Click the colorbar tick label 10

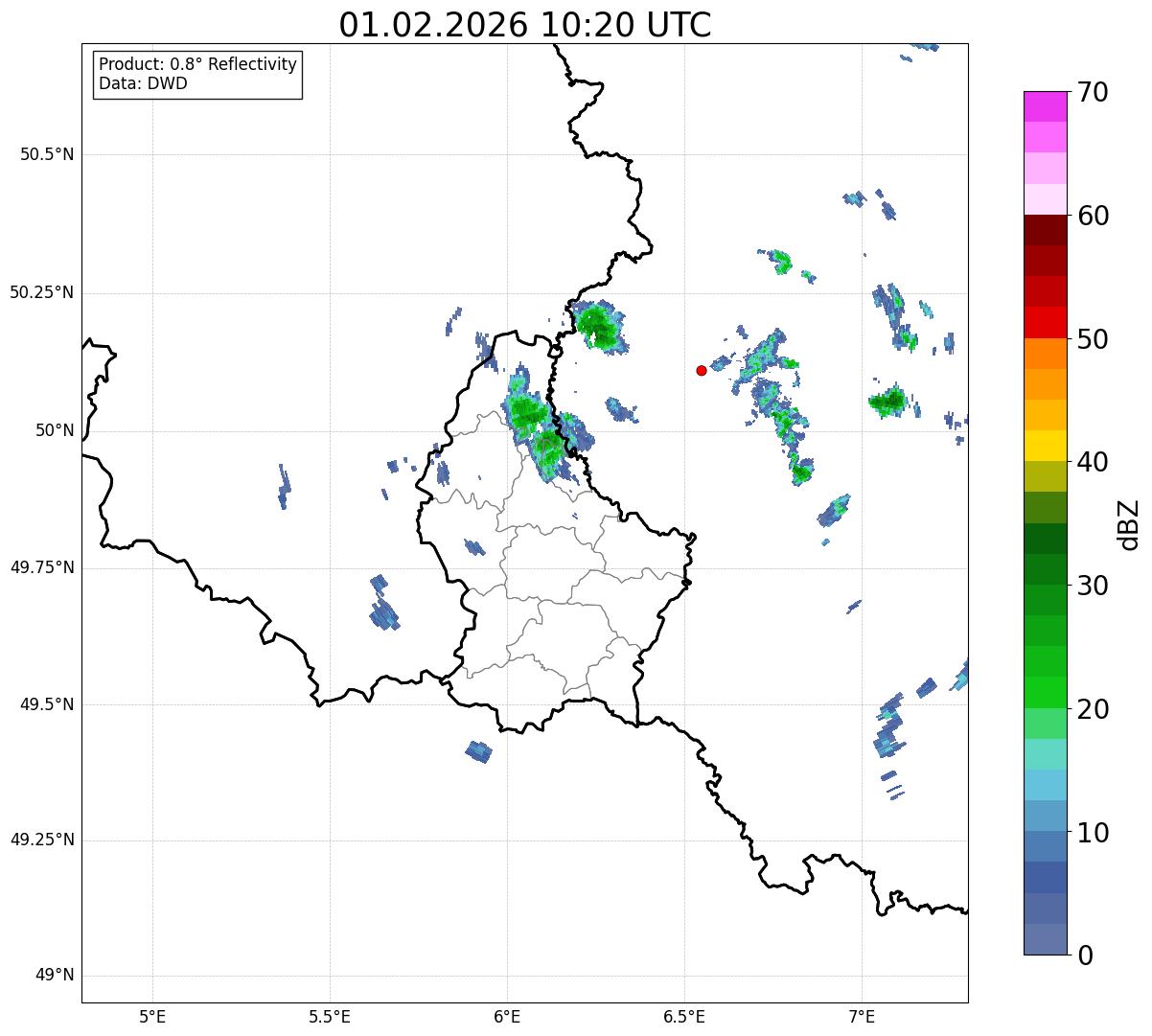1093,833
